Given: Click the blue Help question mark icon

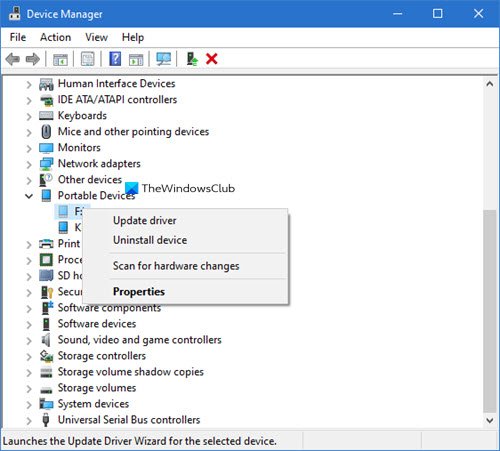Looking at the screenshot, I should 115,59.
